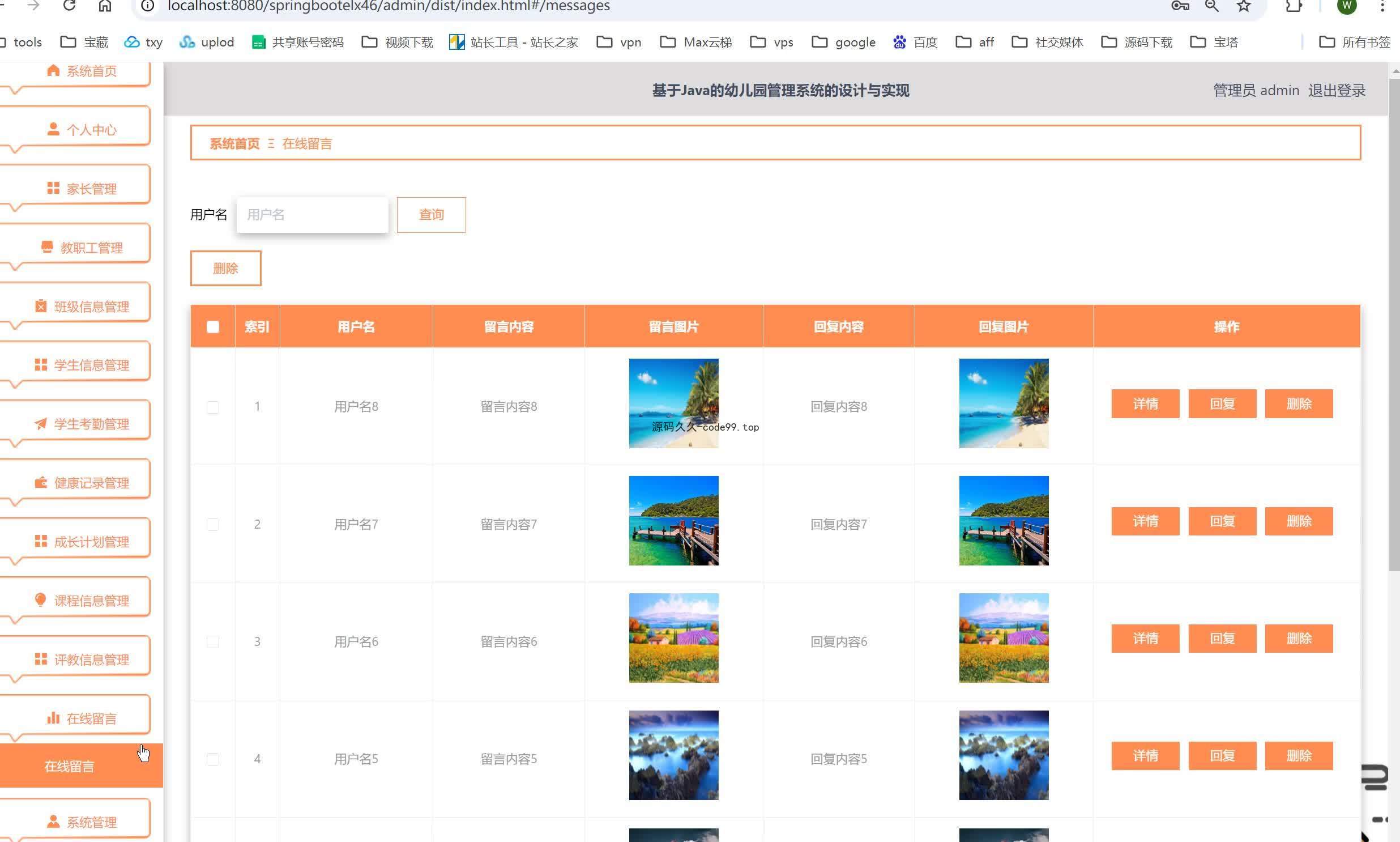Open the browser extensions puzzle icon
Viewport: 1400px width, 842px height.
coord(1294,6)
